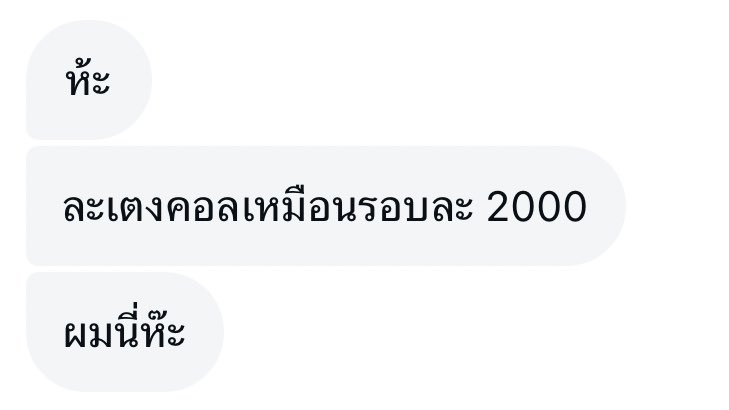The width and height of the screenshot is (729, 410).
Task: Select the first chat bubble reading ห้ะ
Action: tap(89, 79)
